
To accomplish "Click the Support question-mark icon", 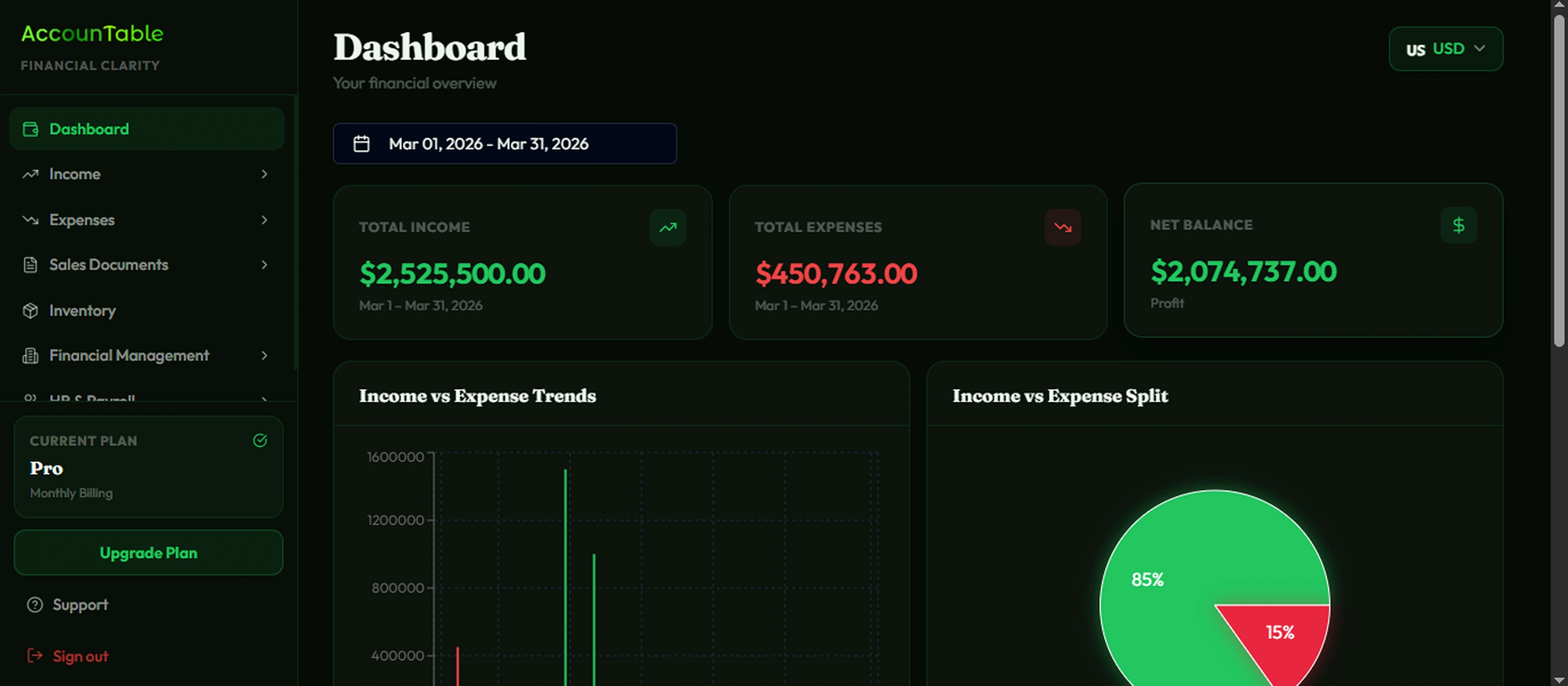I will point(35,604).
